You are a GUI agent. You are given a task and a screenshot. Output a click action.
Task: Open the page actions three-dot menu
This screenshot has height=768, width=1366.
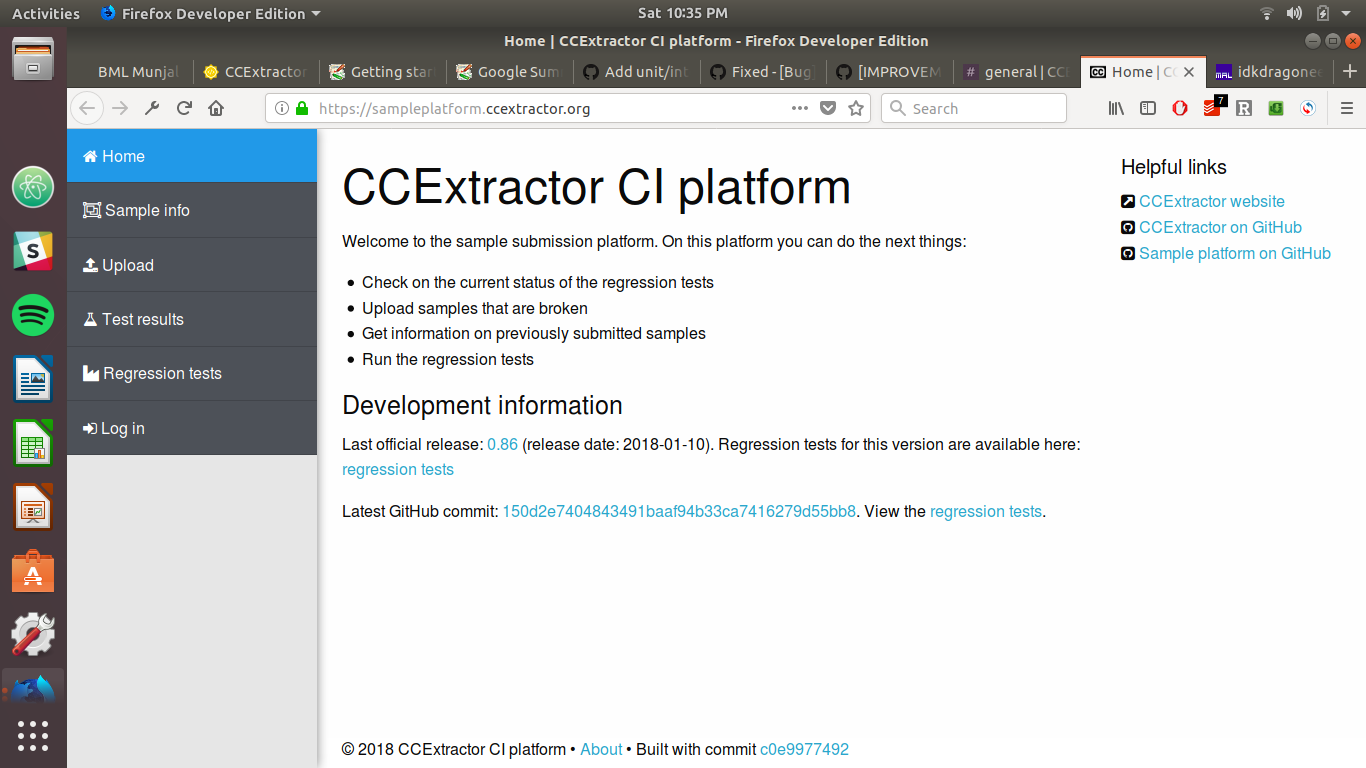point(800,108)
